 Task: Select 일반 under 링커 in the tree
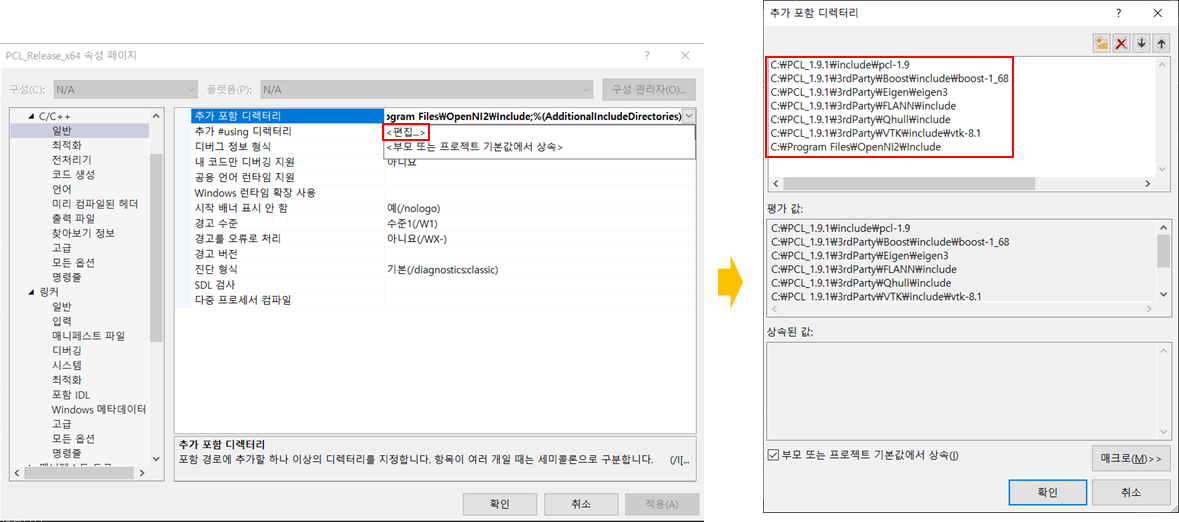pos(62,306)
